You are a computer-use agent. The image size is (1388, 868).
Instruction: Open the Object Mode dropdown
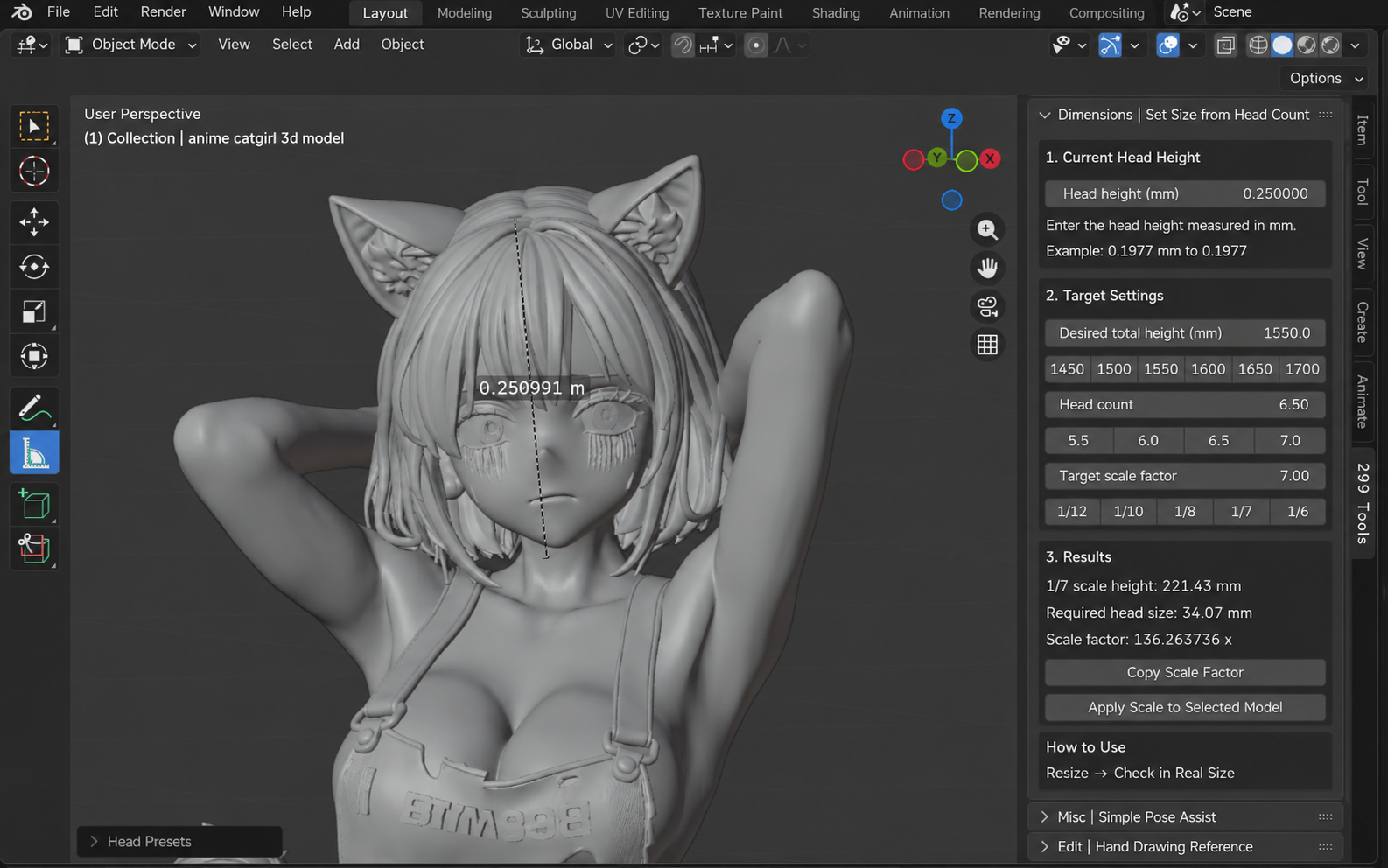(131, 45)
